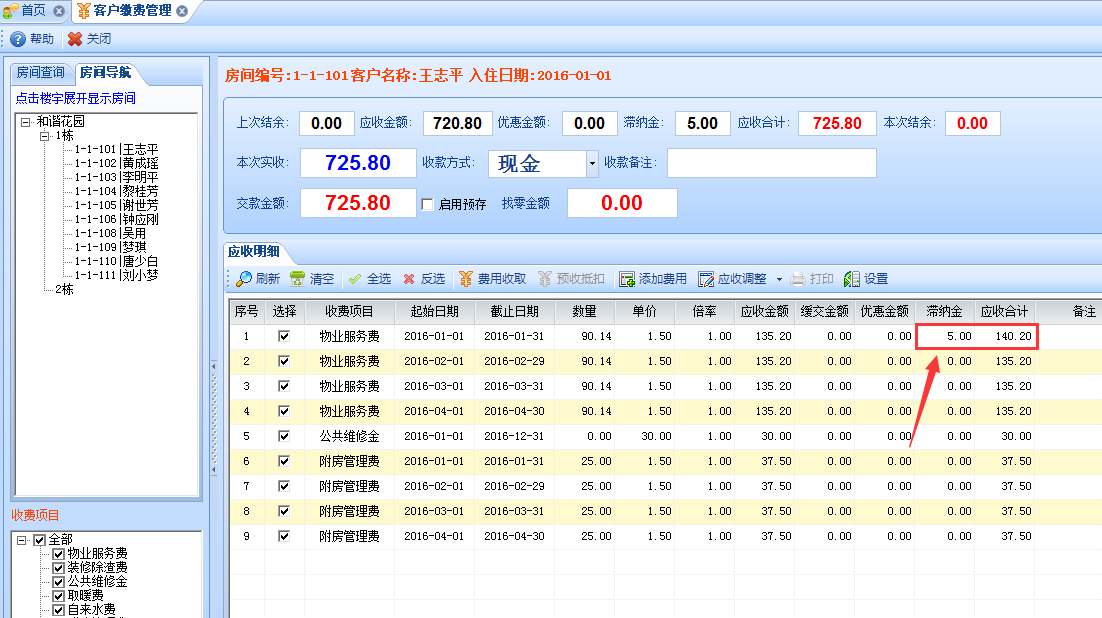1102x618 pixels.
Task: Close the 客户缴费管理 tab
Action: click(182, 11)
